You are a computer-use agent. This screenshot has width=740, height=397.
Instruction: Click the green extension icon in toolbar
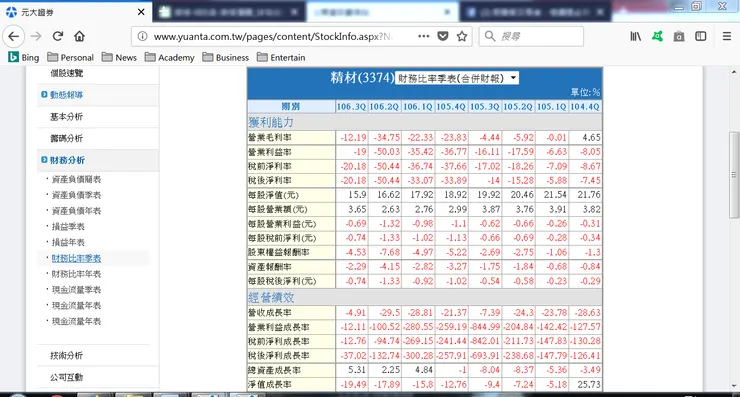tap(657, 36)
